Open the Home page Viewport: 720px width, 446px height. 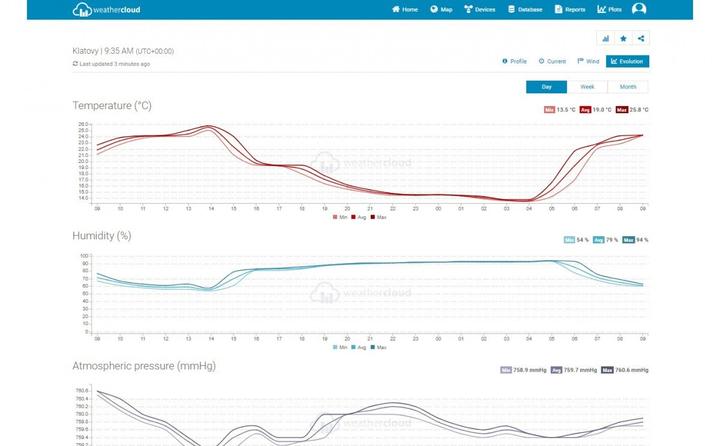[405, 9]
